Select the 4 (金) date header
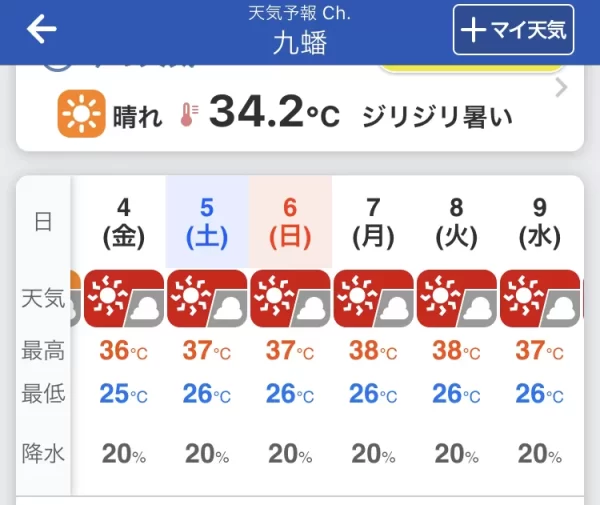Screen dimensions: 600x505 (124, 223)
